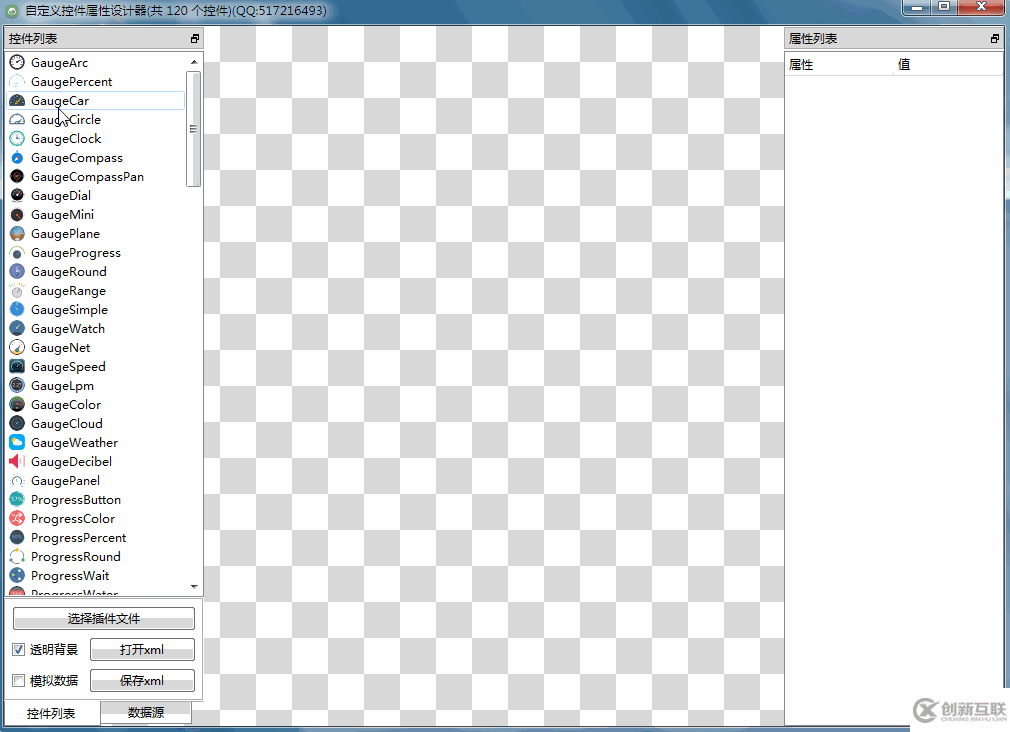Select the GaugeArc control icon

(x=17, y=63)
